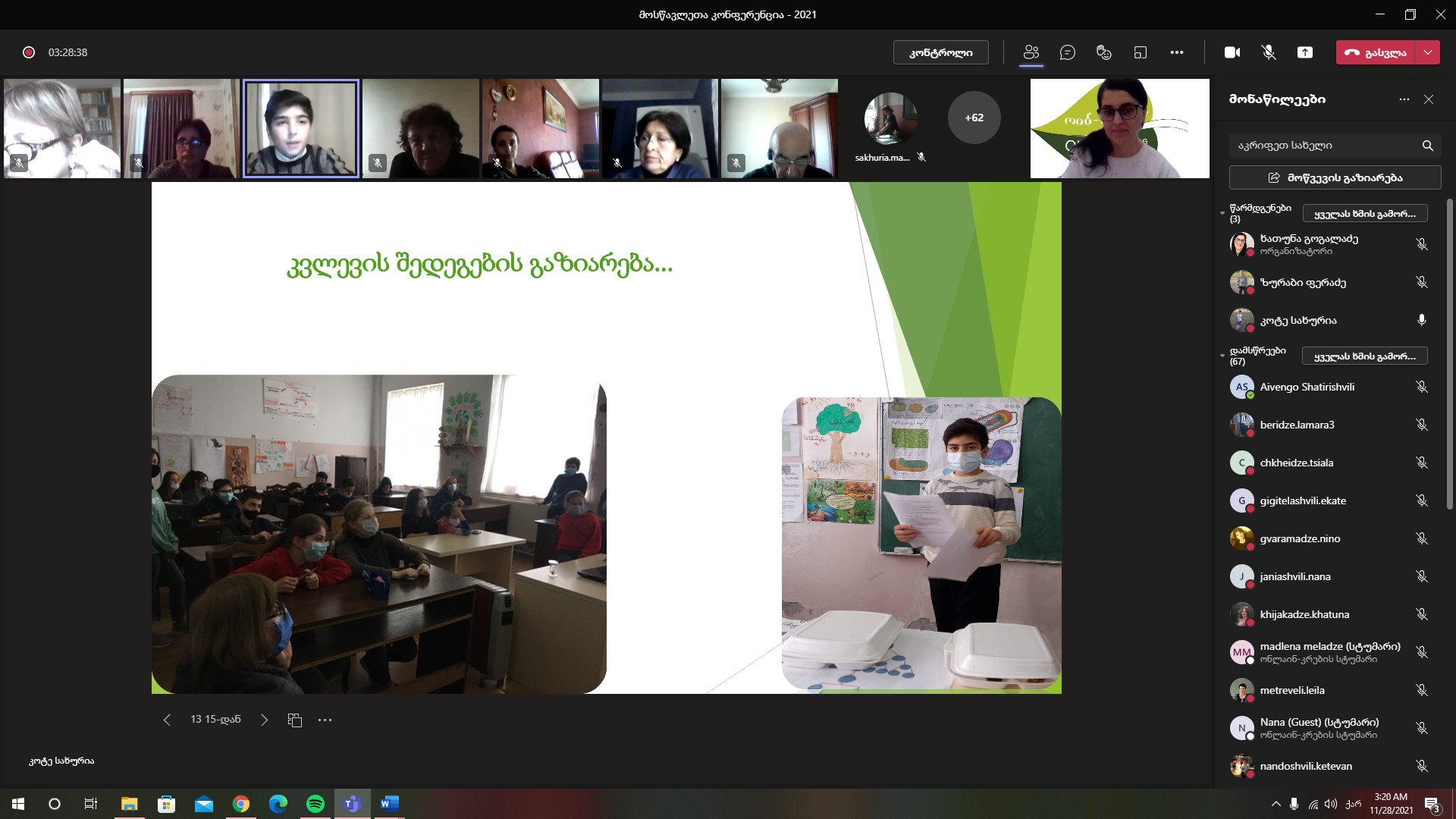Go to next slide arrow

(264, 720)
